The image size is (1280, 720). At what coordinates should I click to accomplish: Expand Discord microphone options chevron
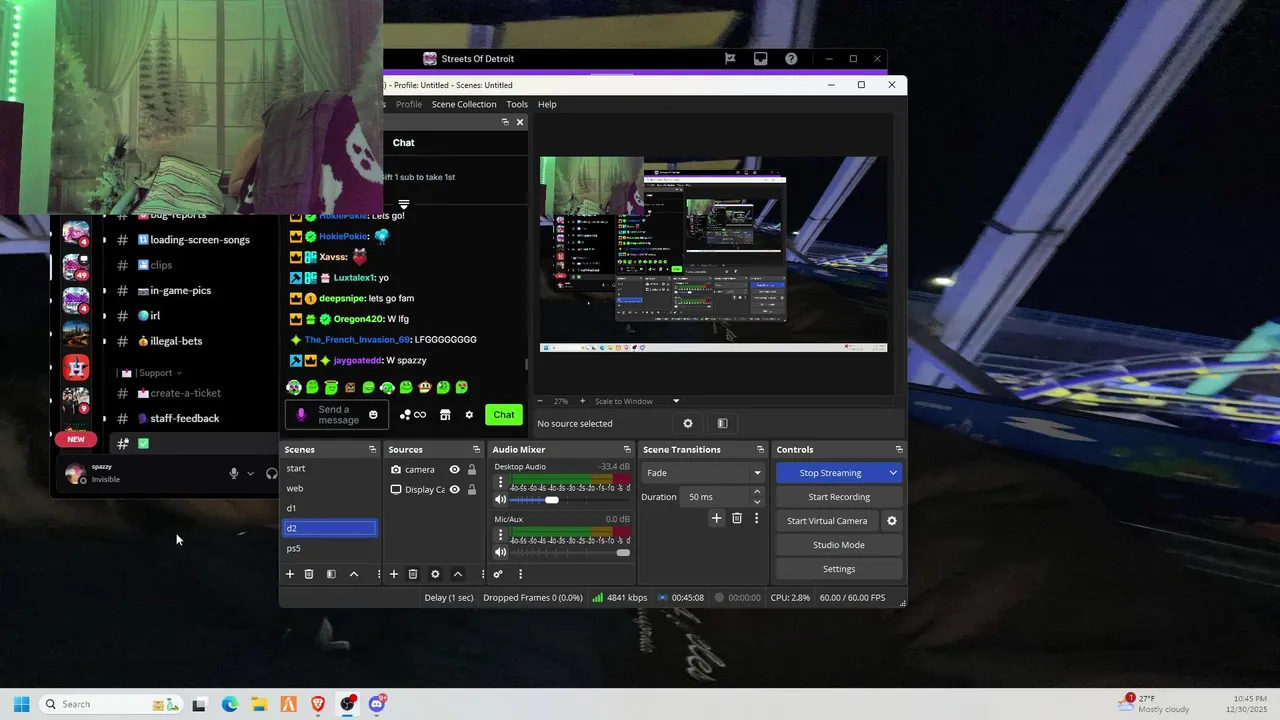(x=250, y=473)
